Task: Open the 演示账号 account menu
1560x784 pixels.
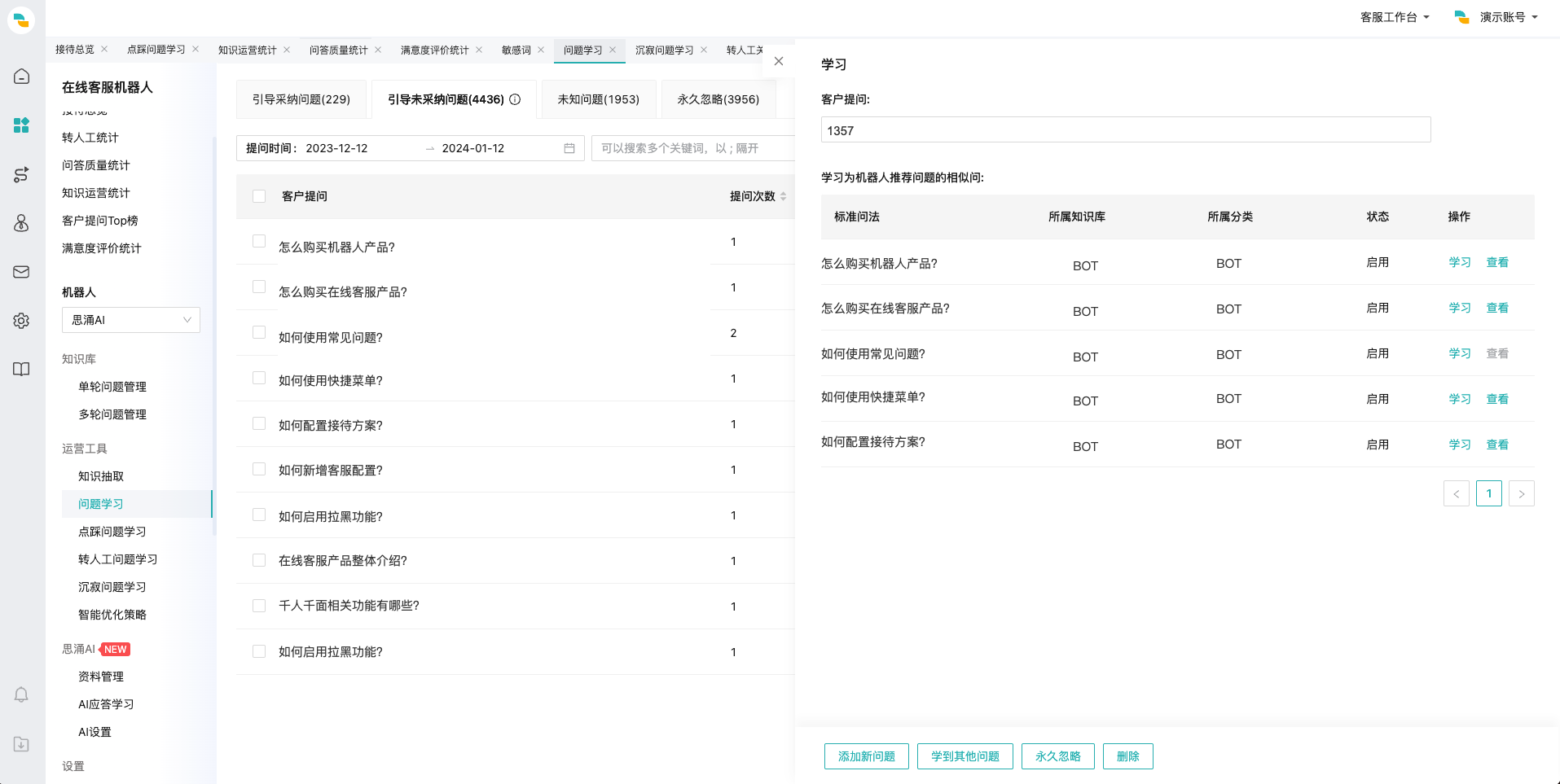Action: (1496, 17)
